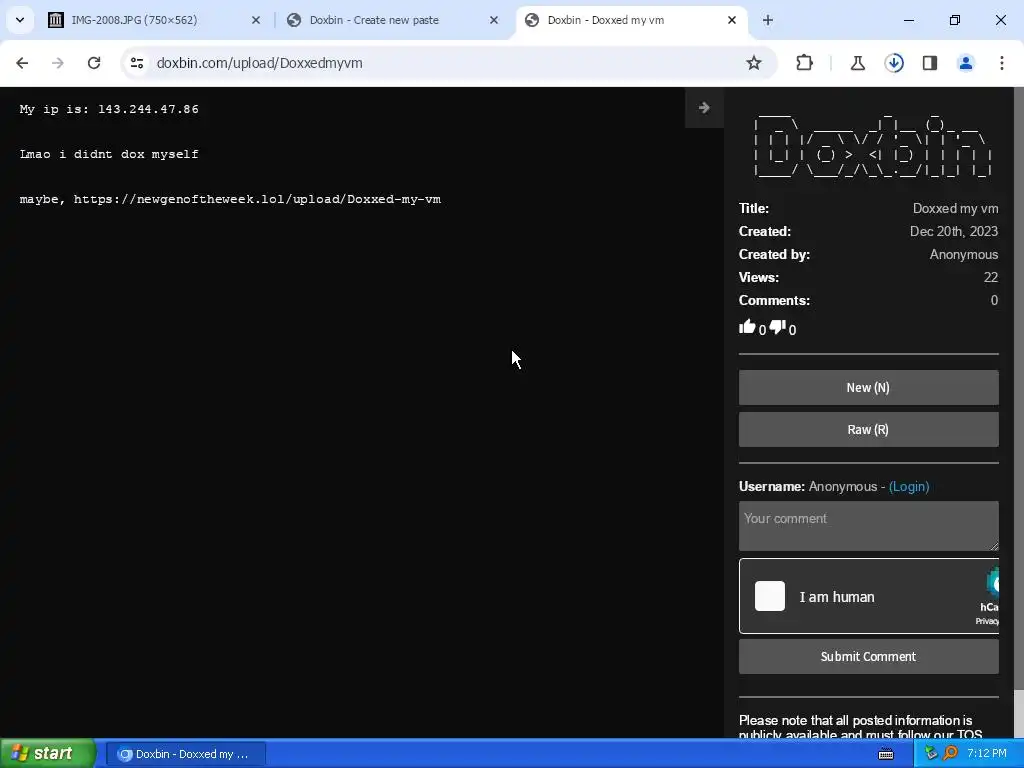
Task: Click the 7:12 PM system clock
Action: tap(987, 753)
